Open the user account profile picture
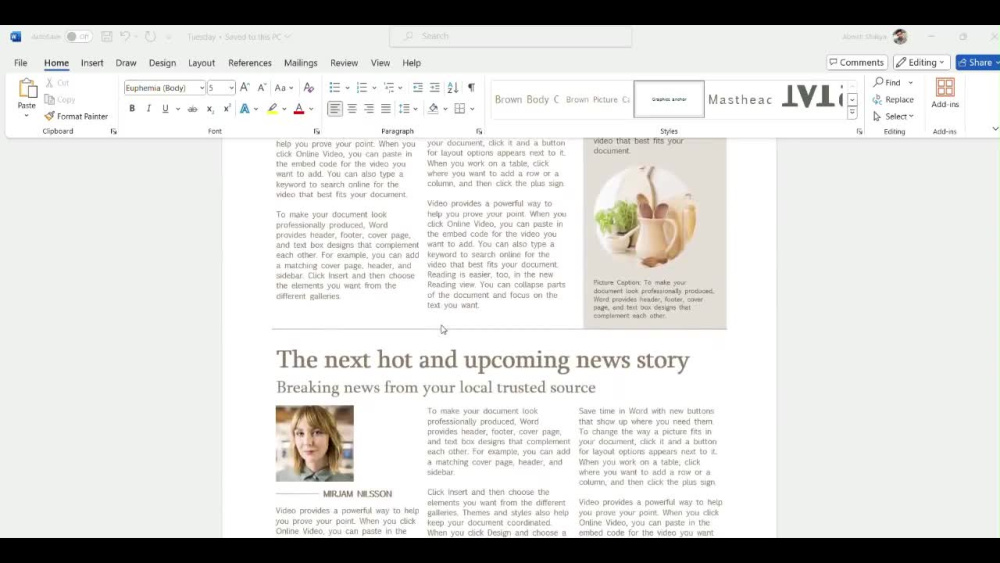The height and width of the screenshot is (563, 1000). click(900, 36)
